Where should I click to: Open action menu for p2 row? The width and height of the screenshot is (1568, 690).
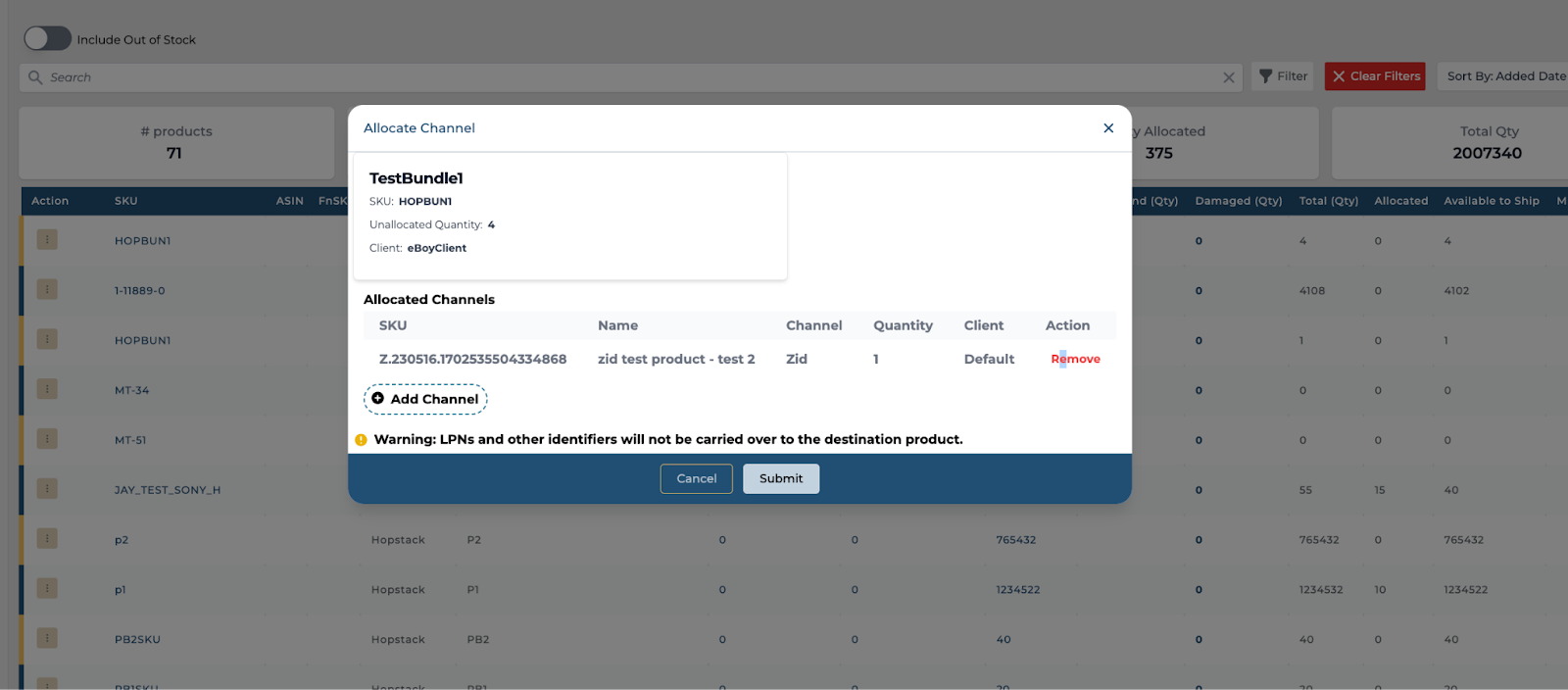[47, 539]
